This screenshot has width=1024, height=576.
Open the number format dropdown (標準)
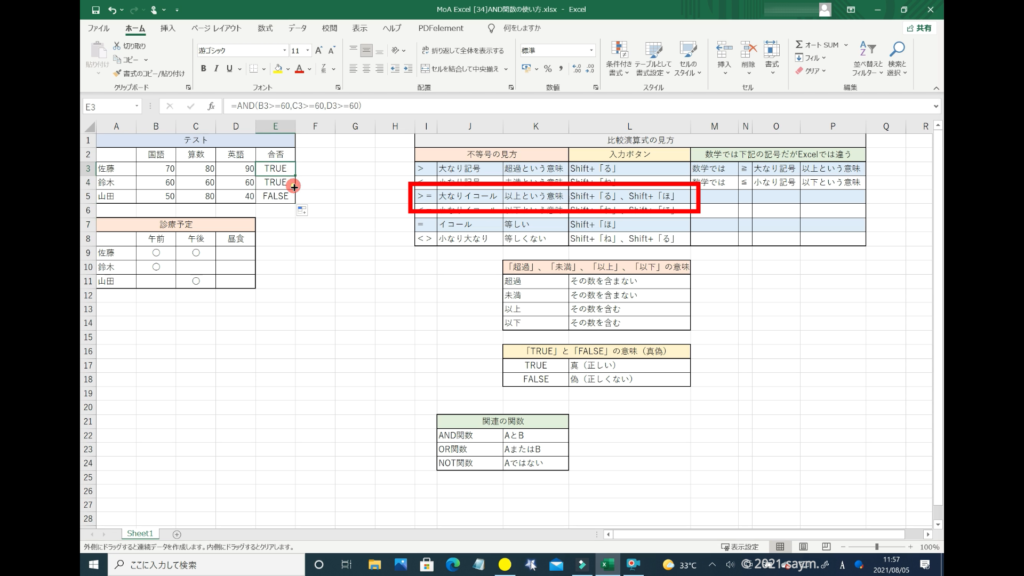[590, 49]
